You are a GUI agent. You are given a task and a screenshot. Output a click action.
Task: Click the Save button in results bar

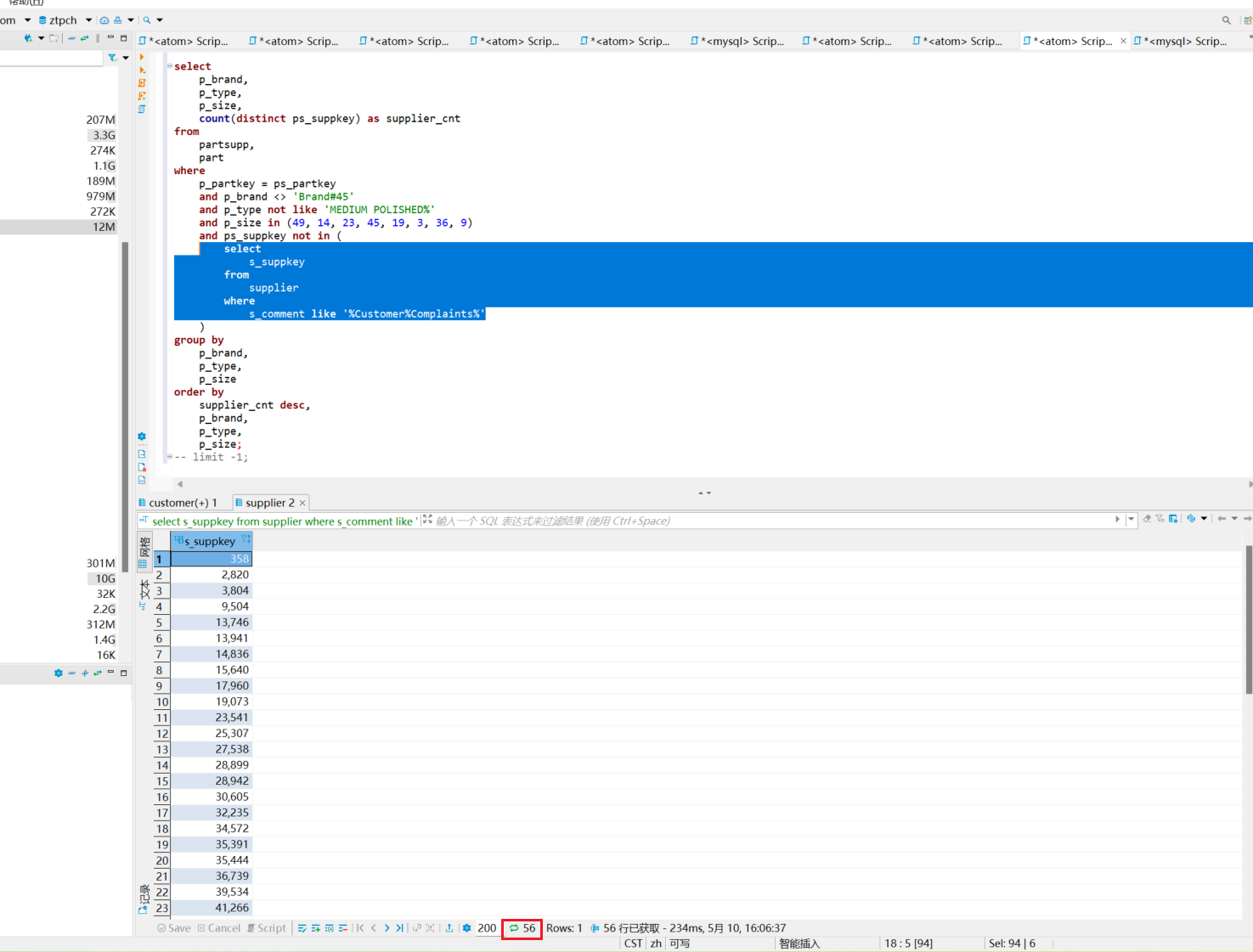[174, 928]
